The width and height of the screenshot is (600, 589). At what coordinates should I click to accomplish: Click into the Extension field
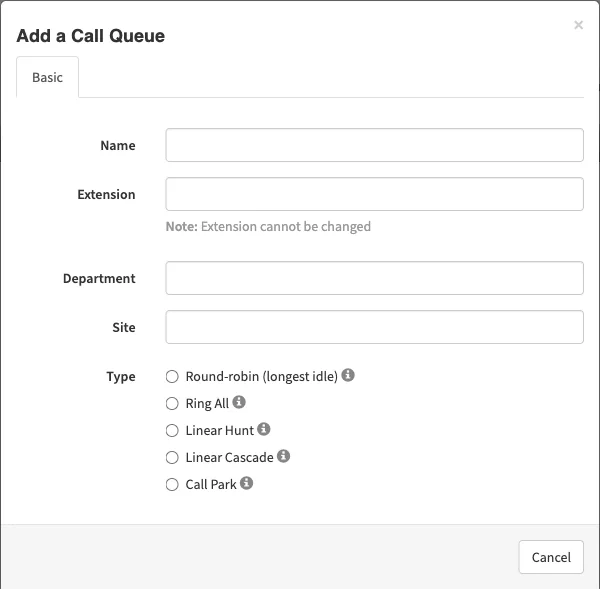(374, 194)
